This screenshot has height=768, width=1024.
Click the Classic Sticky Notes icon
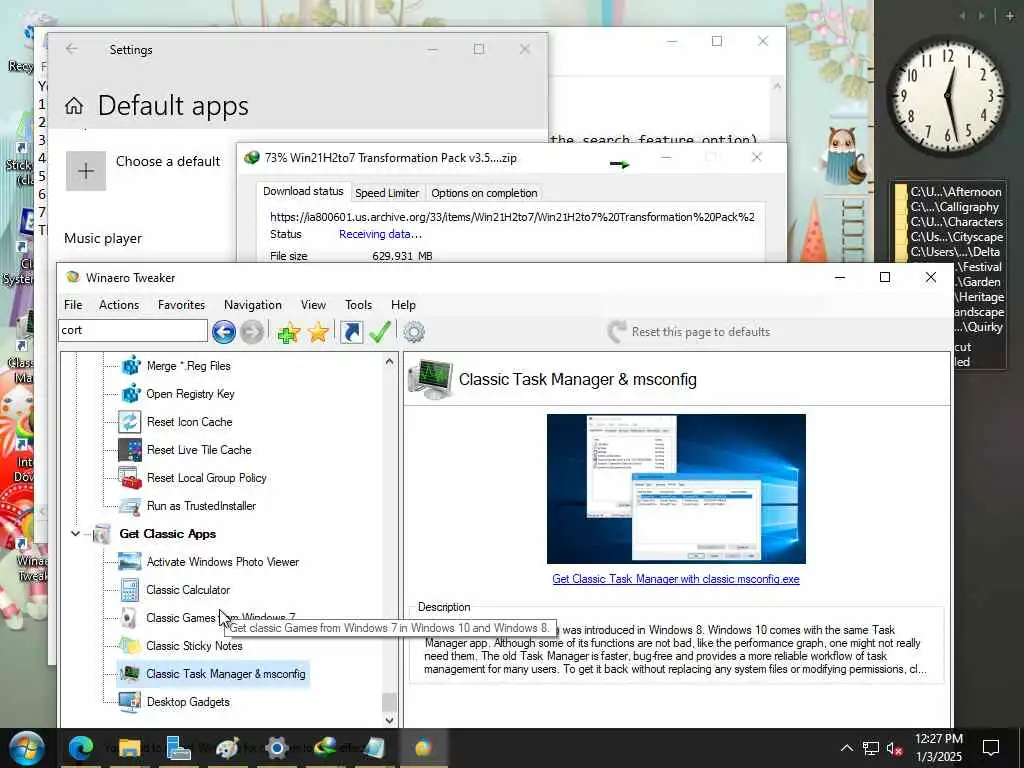(x=129, y=646)
